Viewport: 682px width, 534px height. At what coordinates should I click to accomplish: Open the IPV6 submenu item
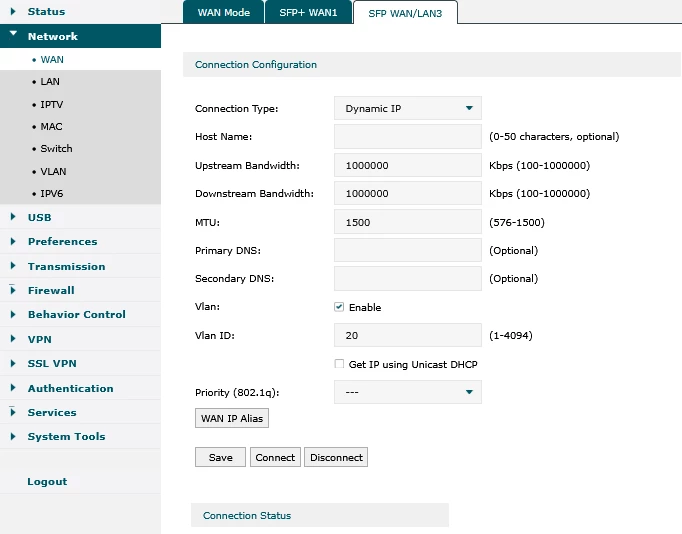point(51,194)
